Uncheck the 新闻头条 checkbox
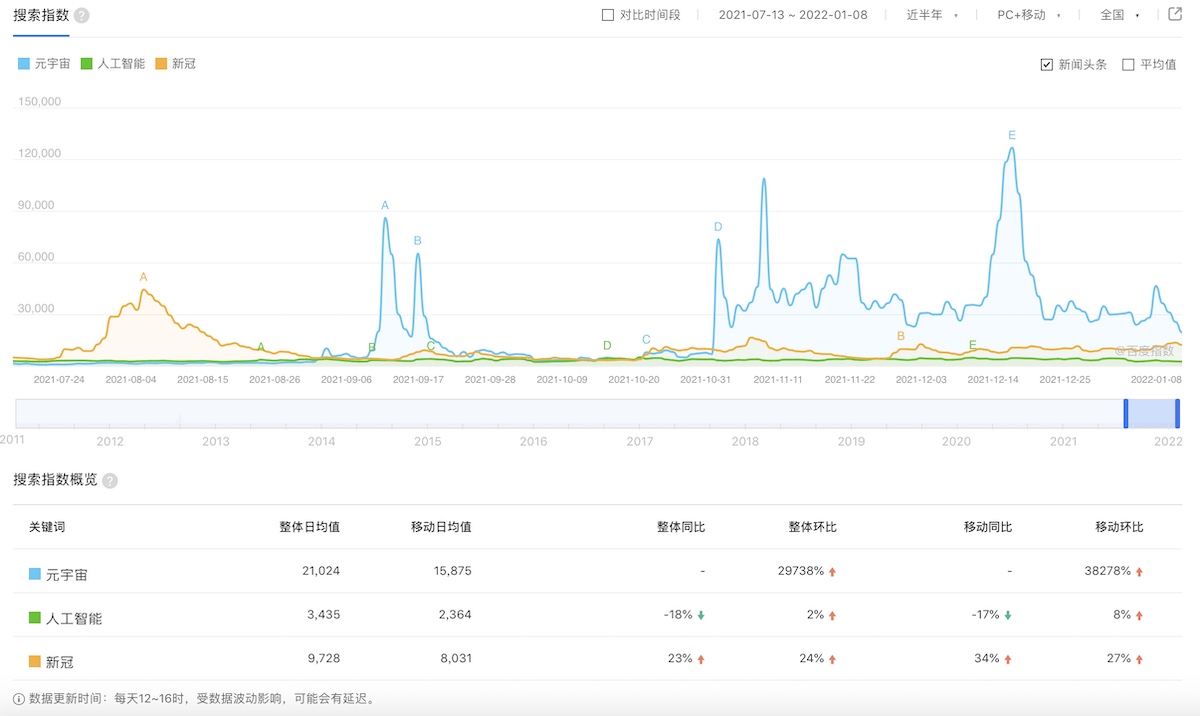The image size is (1200, 716). [x=1047, y=65]
